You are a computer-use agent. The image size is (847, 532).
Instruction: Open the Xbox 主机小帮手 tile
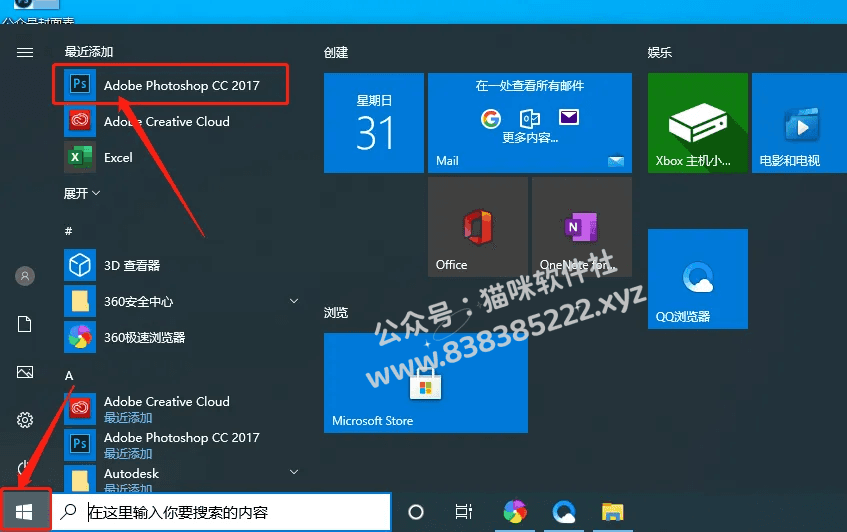click(x=698, y=123)
